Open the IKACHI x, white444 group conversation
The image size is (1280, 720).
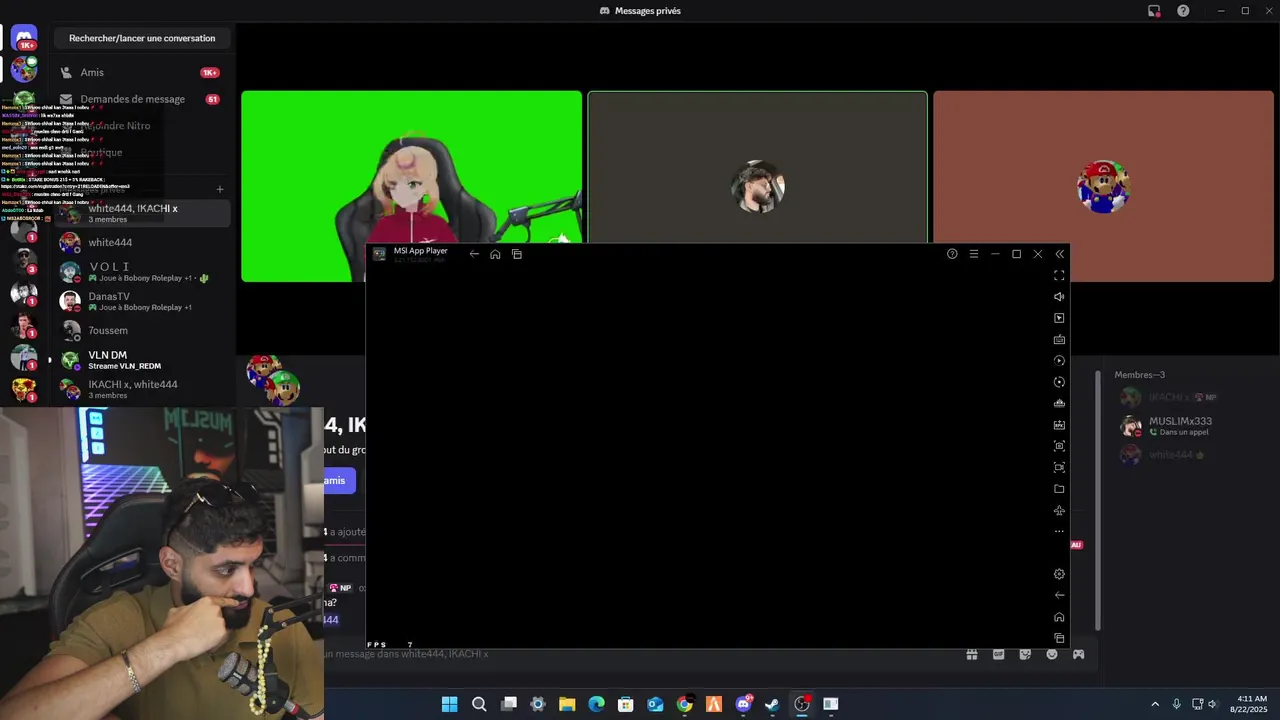[142, 389]
